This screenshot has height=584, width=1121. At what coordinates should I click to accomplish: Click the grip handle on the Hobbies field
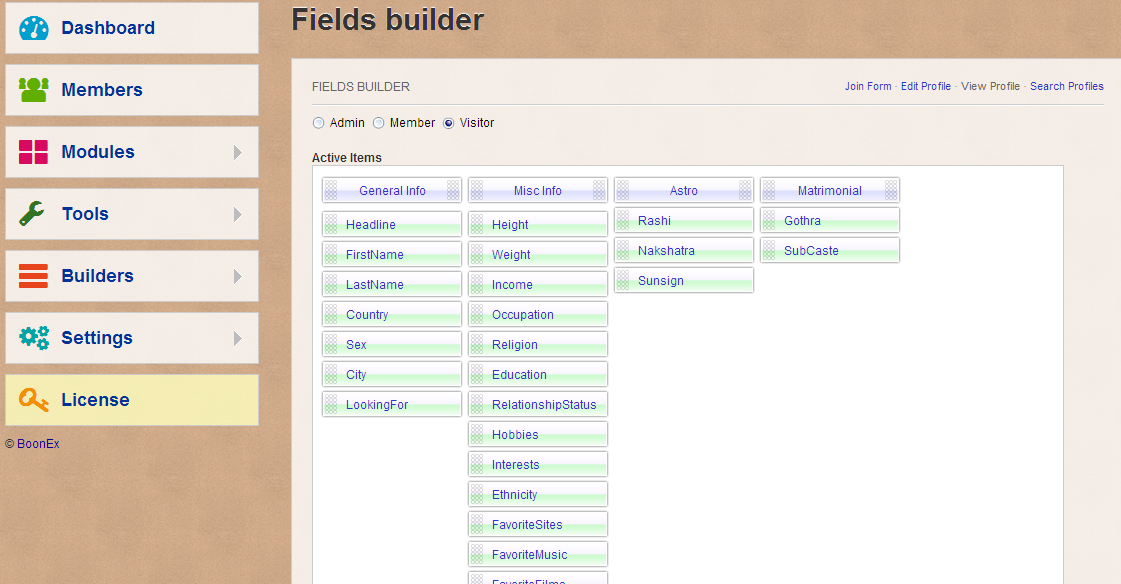coord(477,434)
